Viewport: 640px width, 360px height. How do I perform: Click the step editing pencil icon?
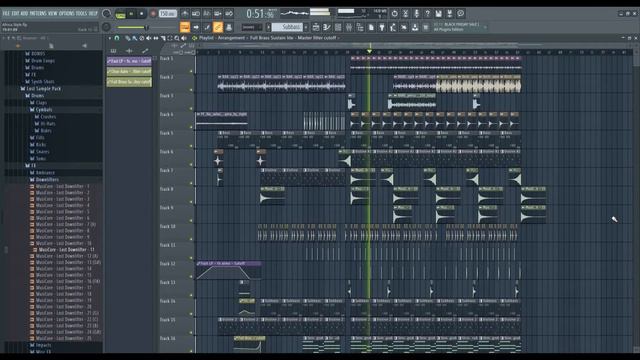(x=207, y=27)
